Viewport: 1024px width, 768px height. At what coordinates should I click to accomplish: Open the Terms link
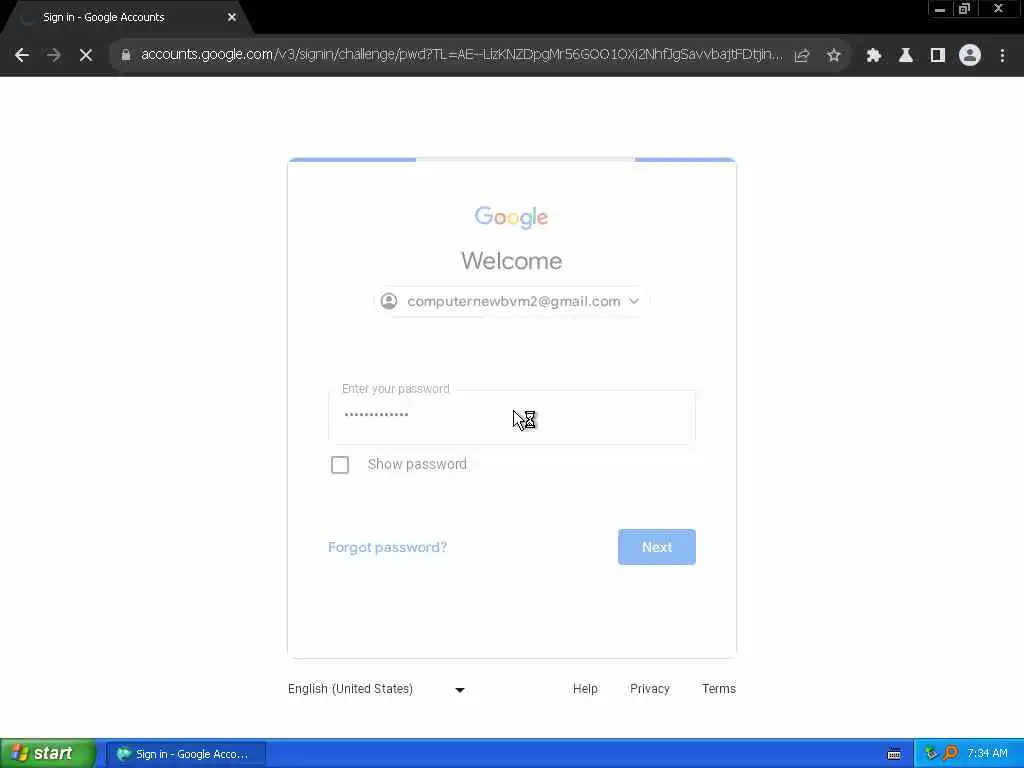tap(718, 689)
